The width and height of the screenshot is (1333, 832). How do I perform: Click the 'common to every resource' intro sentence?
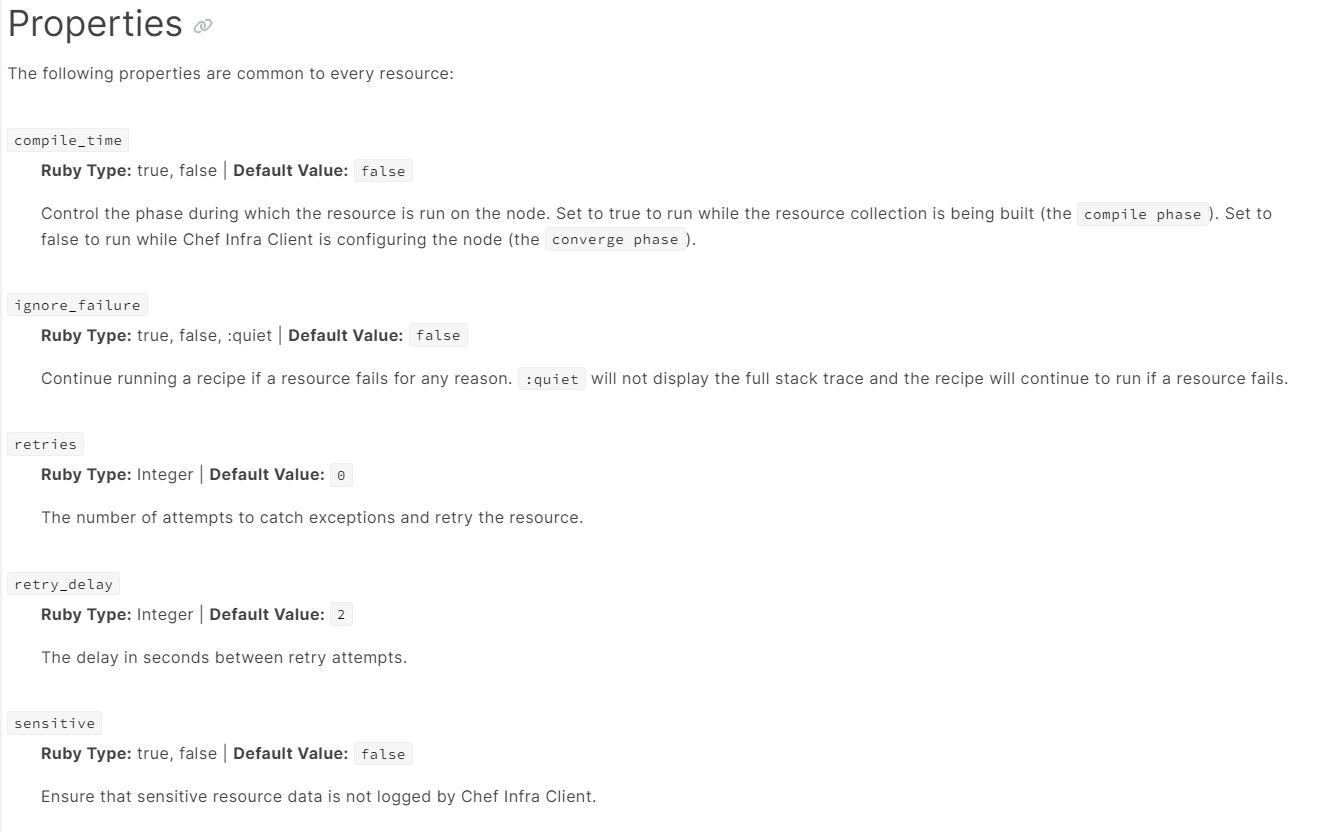(231, 74)
